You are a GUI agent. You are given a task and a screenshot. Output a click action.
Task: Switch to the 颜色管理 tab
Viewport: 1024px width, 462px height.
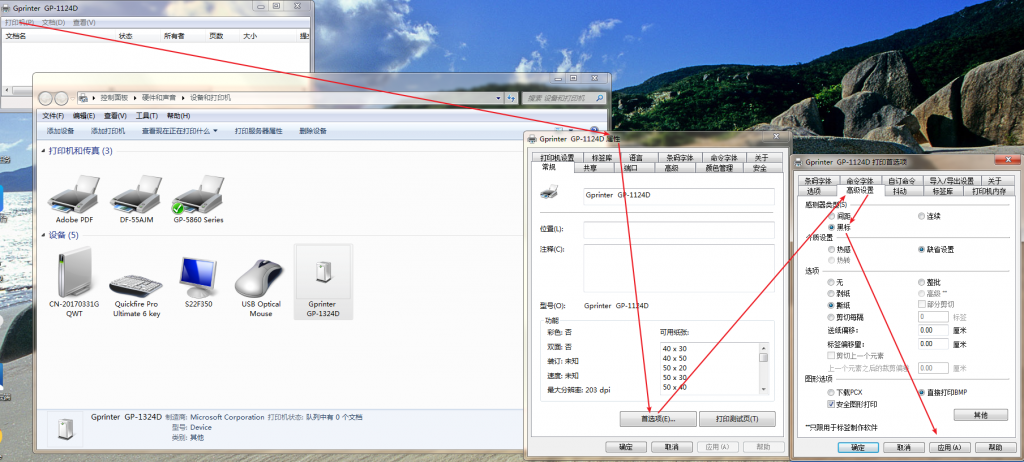coord(718,168)
